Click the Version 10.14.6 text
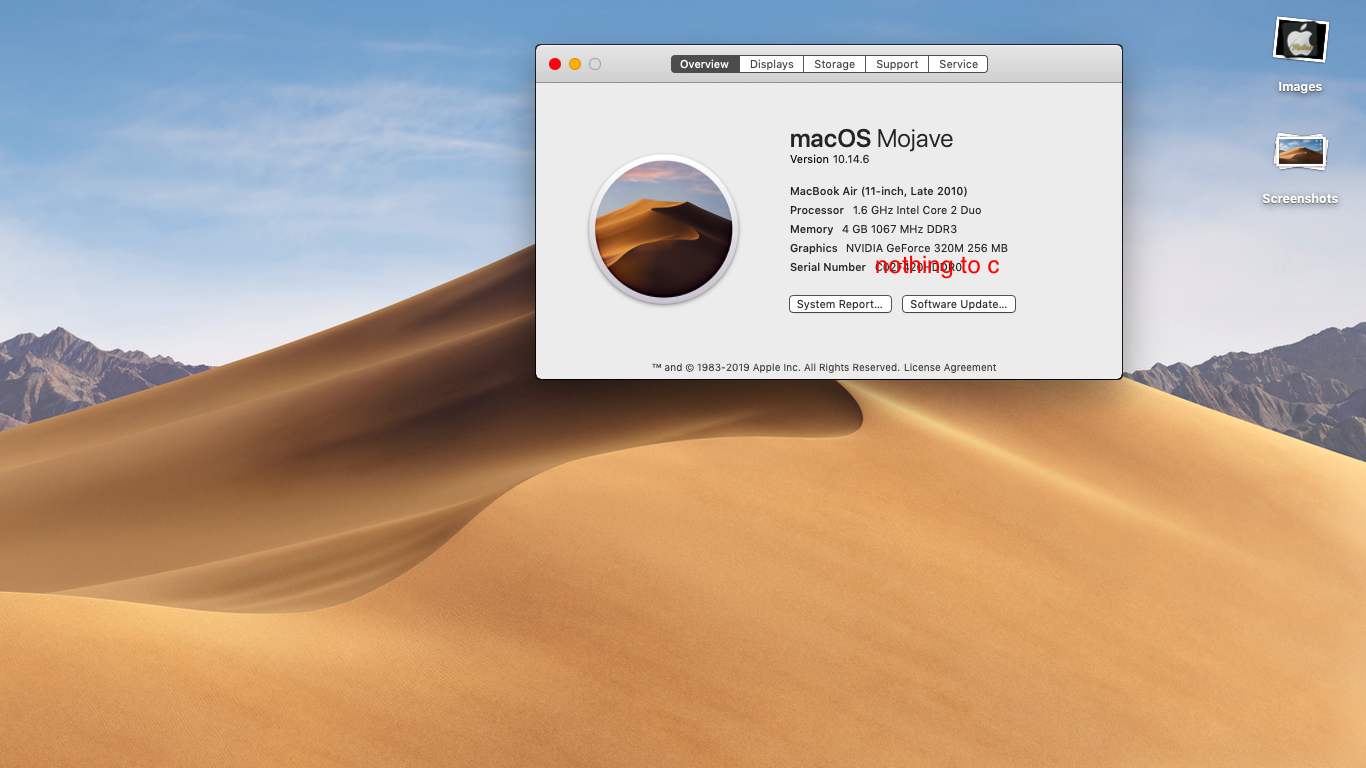This screenshot has height=768, width=1366. click(830, 160)
